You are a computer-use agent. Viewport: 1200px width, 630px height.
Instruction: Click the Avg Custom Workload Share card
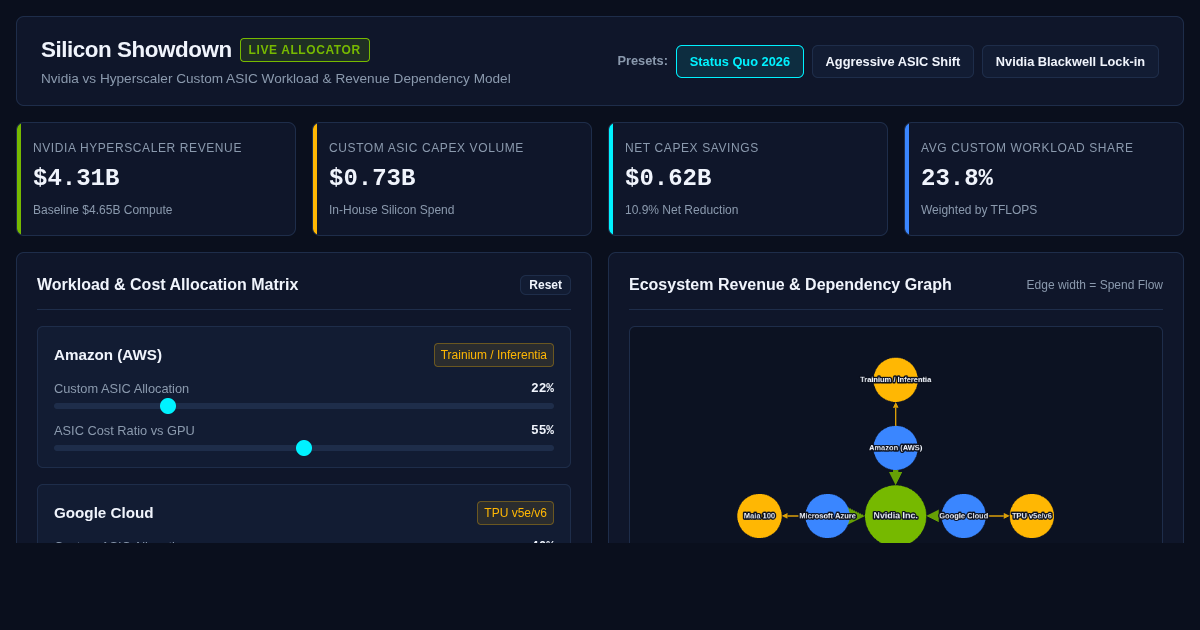[1044, 179]
